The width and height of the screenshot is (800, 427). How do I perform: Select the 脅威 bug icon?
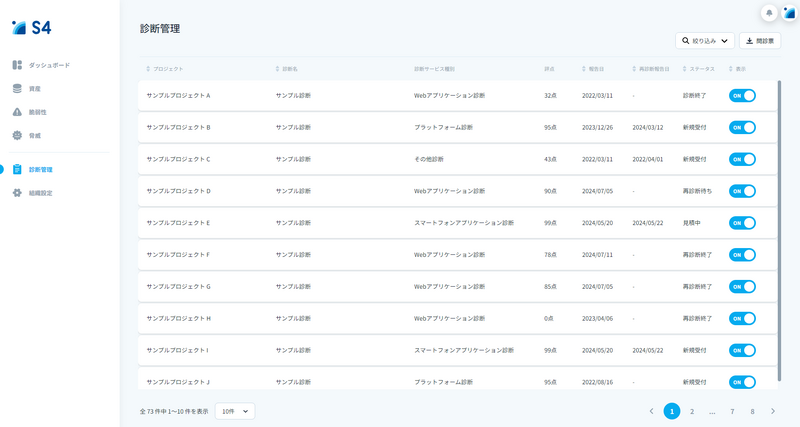coord(17,135)
